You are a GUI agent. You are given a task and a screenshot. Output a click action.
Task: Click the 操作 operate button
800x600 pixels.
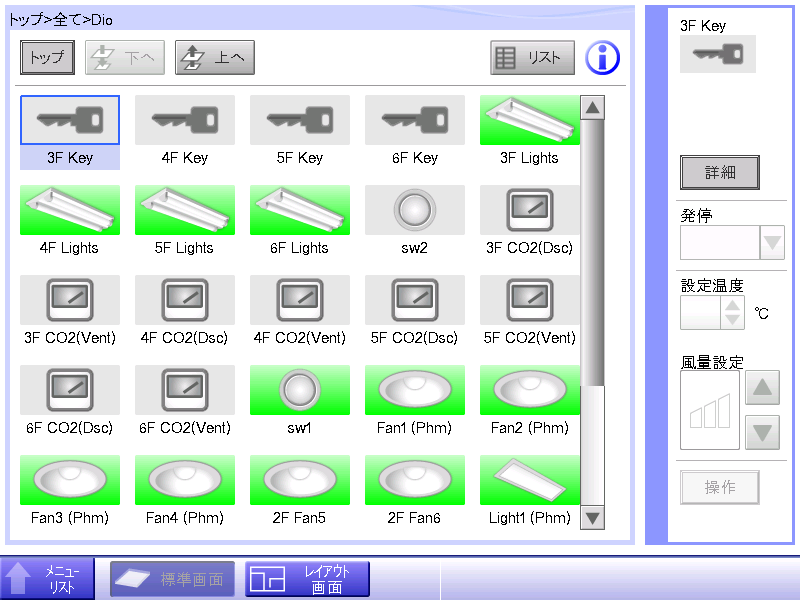[720, 487]
